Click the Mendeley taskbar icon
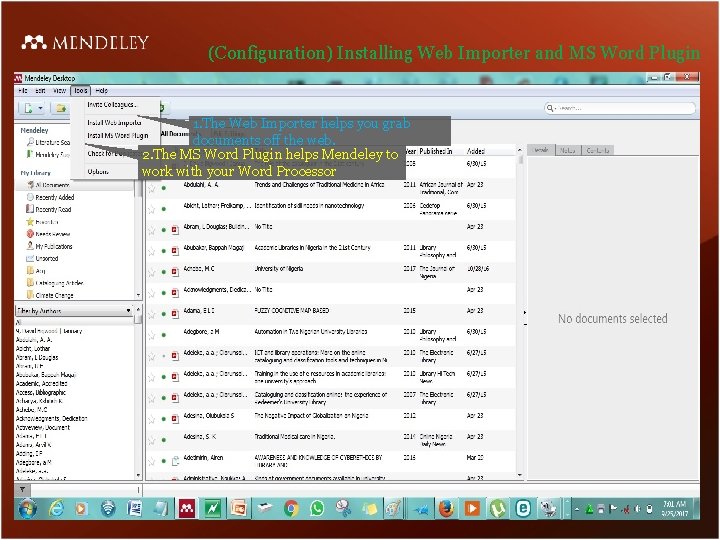 pyautogui.click(x=186, y=508)
